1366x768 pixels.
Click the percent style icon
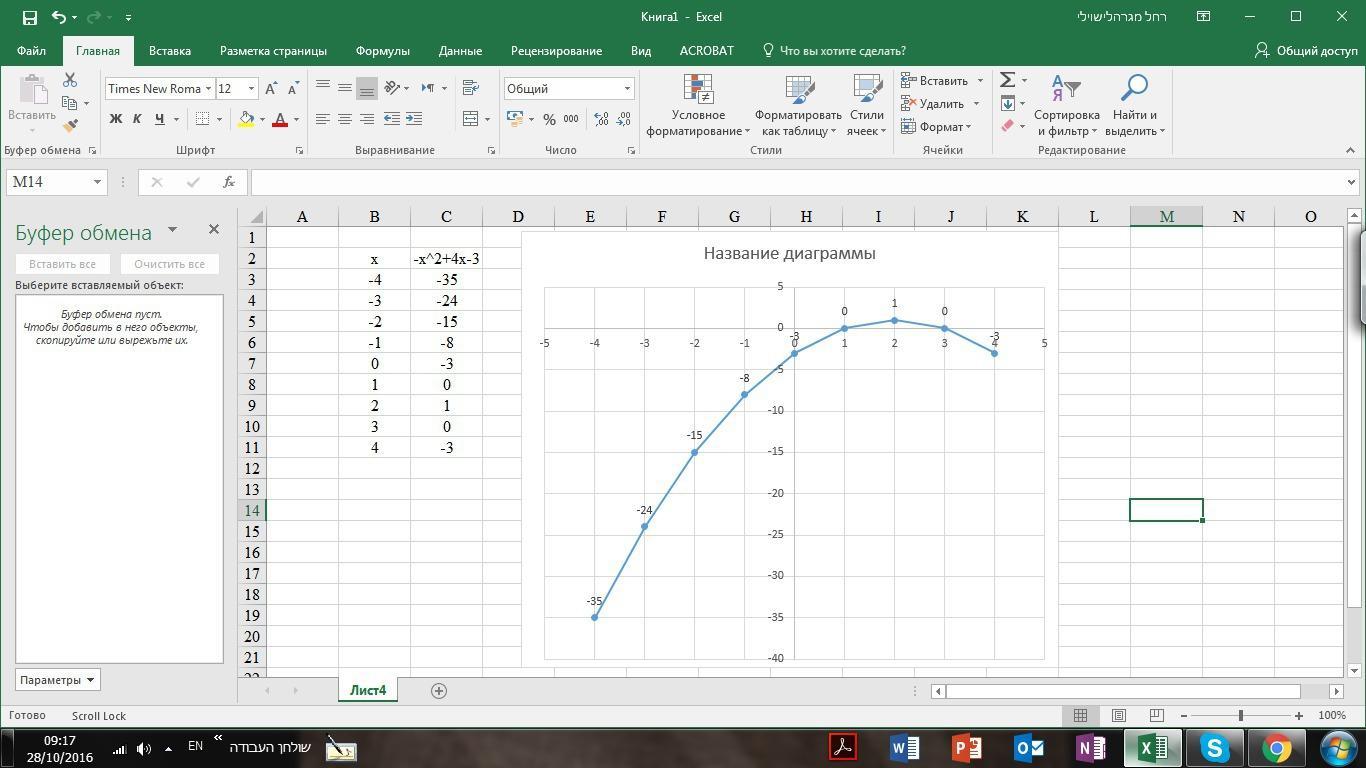tap(549, 119)
